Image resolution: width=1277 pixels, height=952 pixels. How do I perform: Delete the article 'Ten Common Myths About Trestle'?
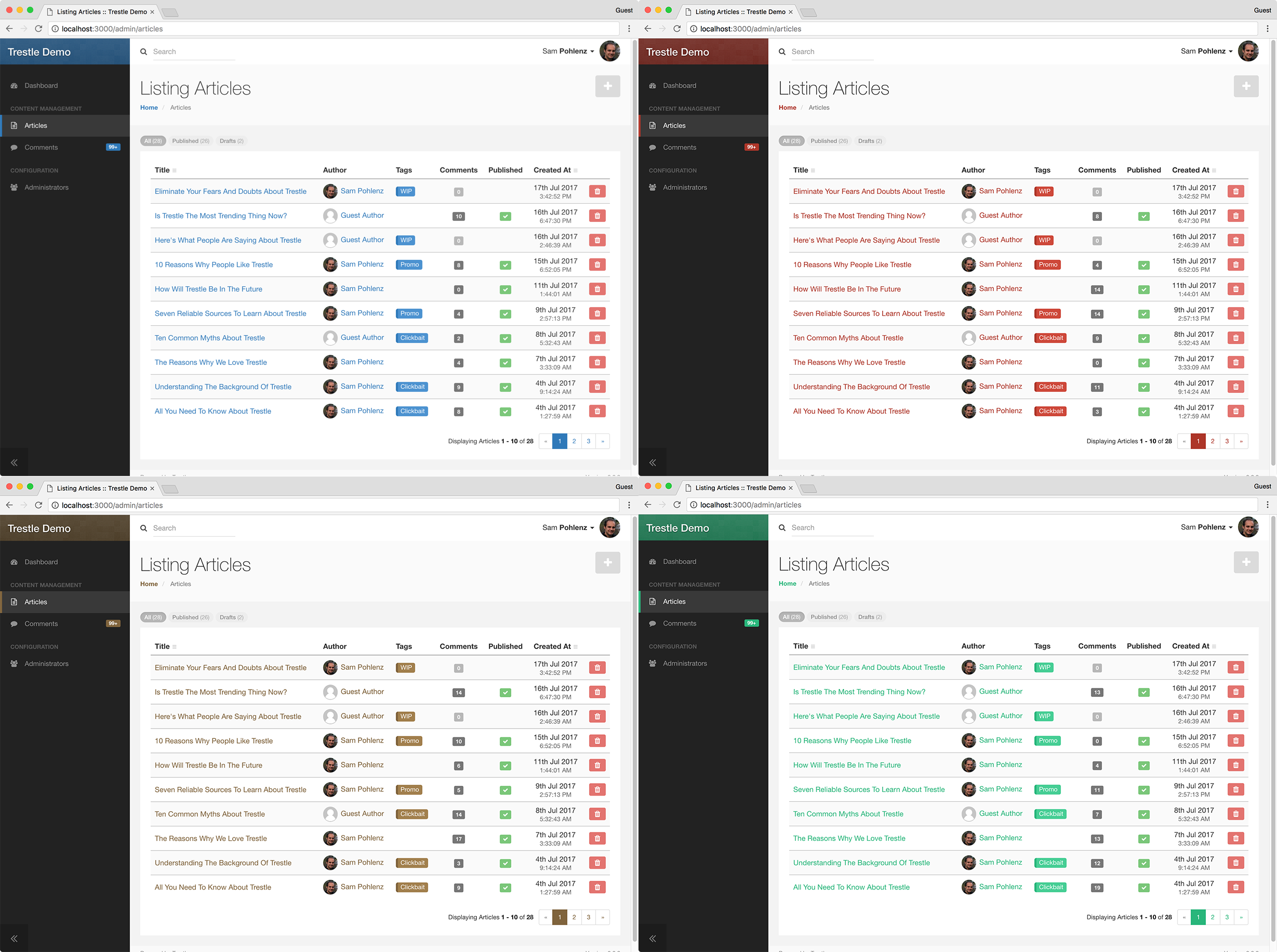tap(597, 338)
